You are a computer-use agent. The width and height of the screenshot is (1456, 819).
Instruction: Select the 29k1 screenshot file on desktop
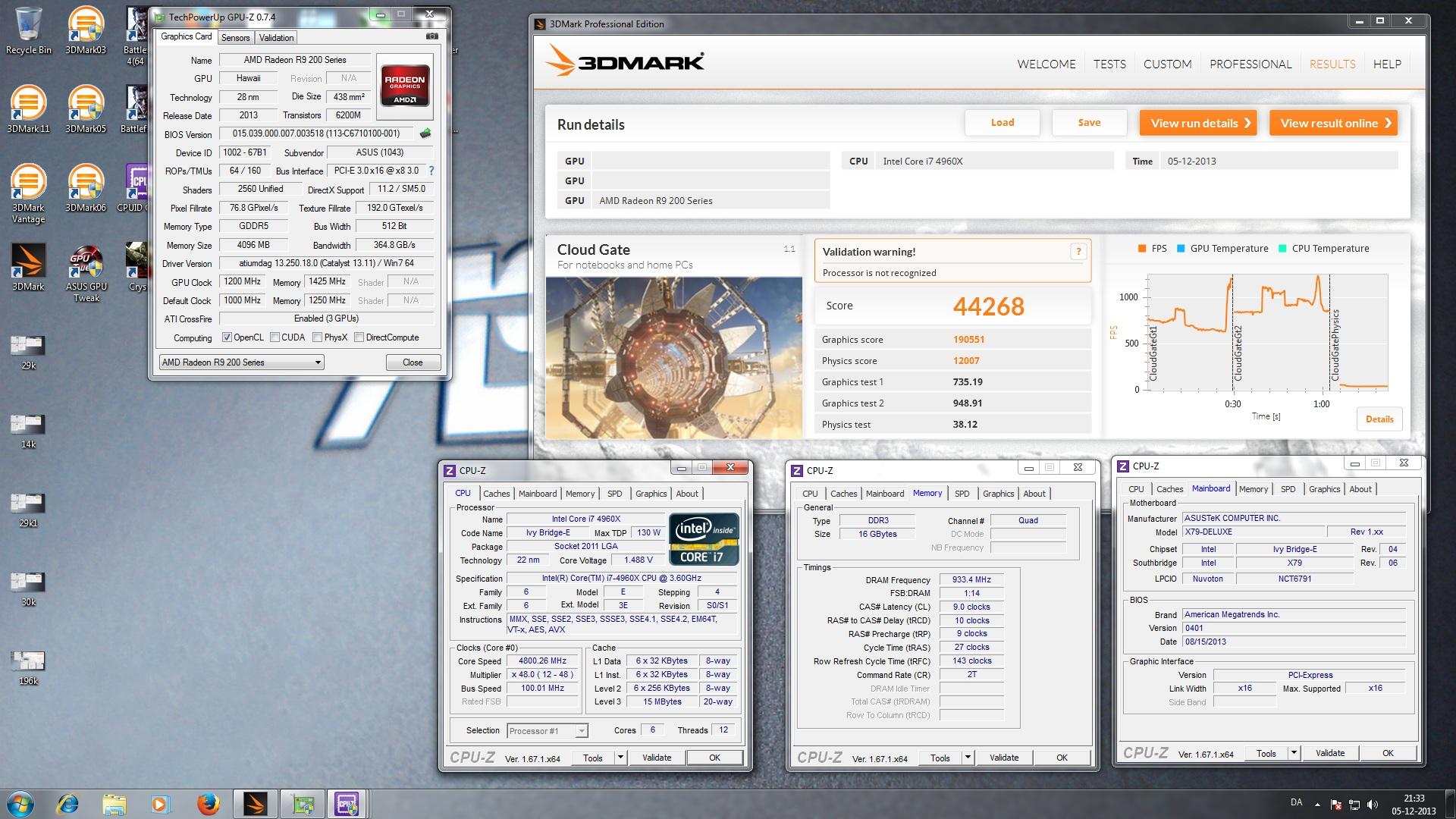tap(29, 510)
